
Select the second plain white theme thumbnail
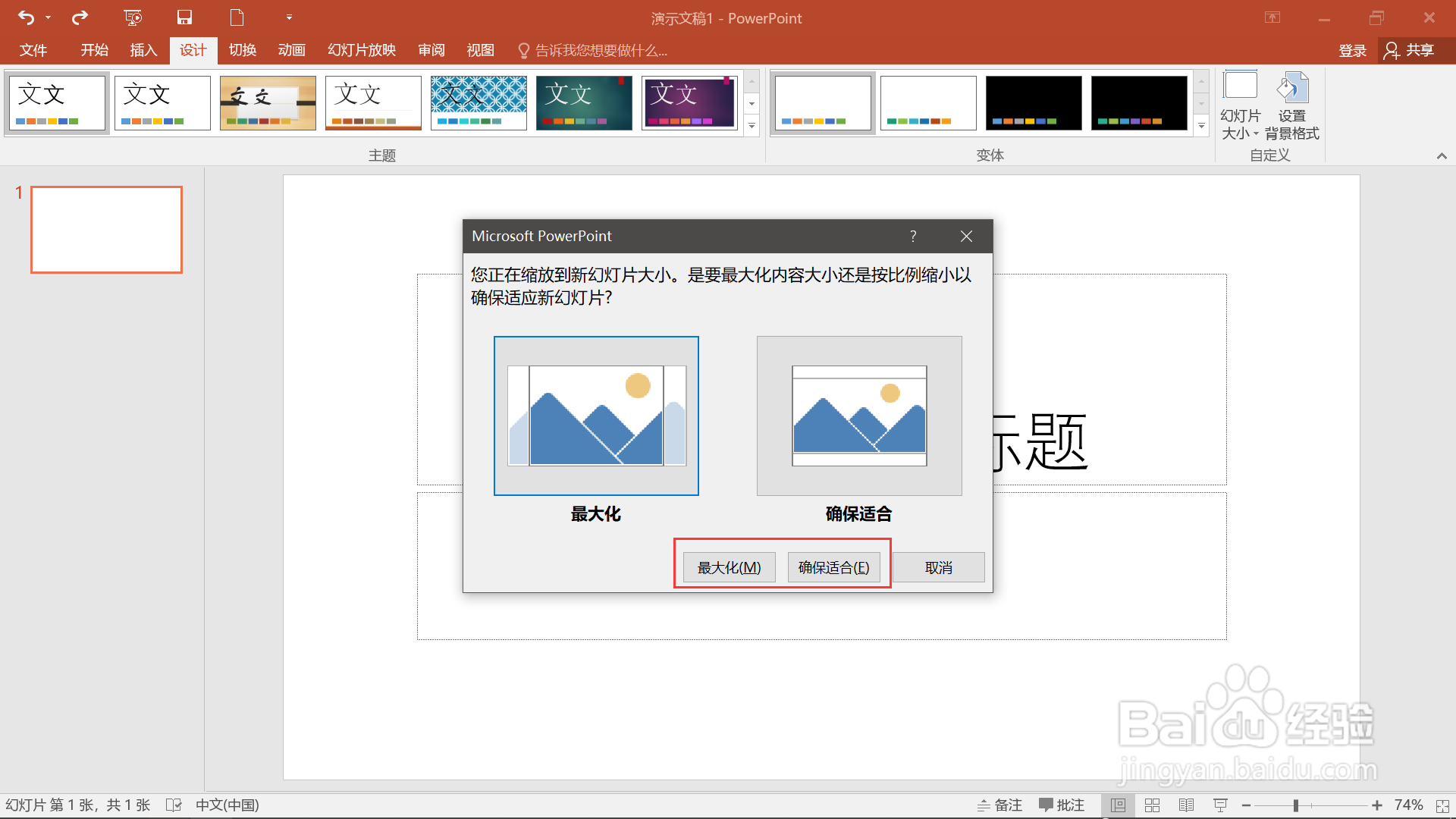(162, 102)
